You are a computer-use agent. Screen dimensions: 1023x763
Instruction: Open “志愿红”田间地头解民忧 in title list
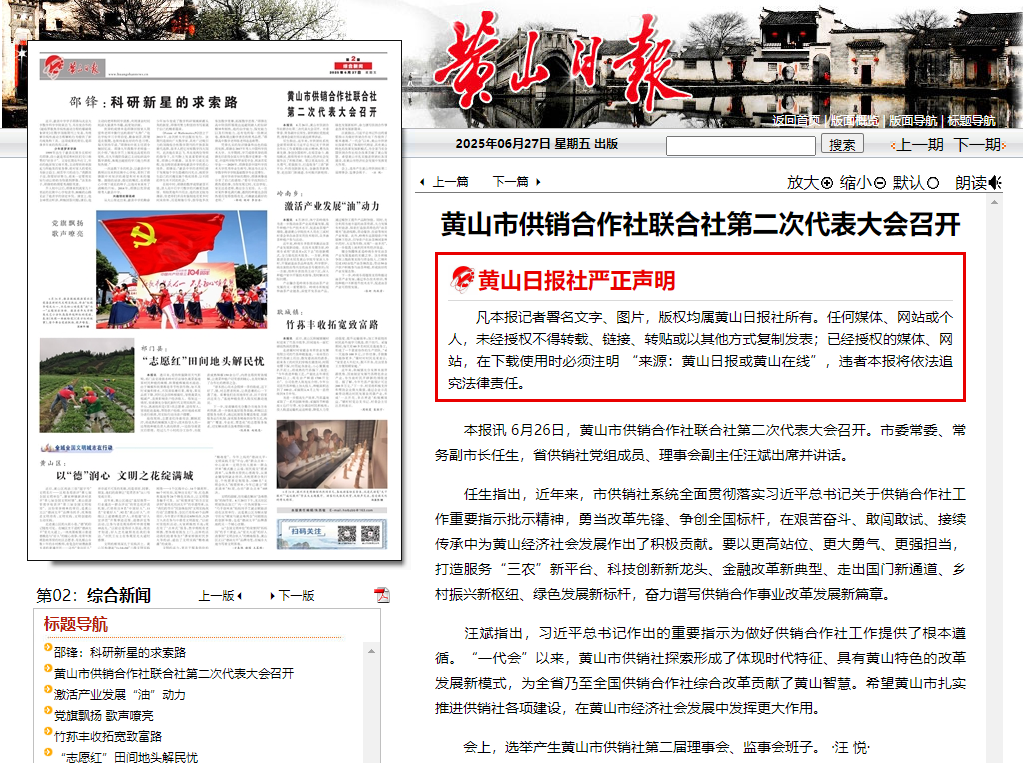[129, 757]
